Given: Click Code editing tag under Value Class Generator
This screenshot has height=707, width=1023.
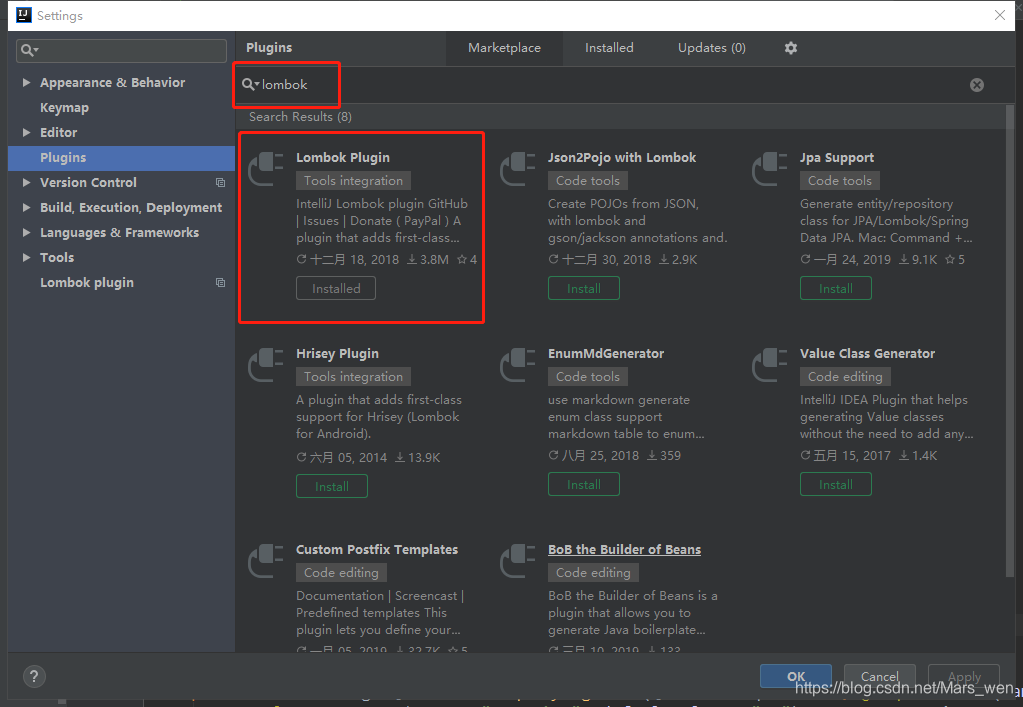Looking at the screenshot, I should 845,376.
